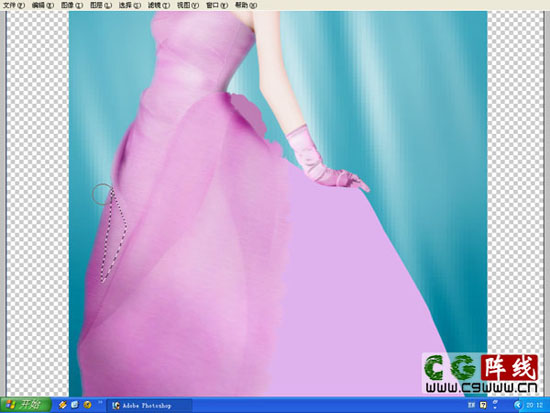The height and width of the screenshot is (413, 550).
Task: Expand the quick launch overflow chevron
Action: (100, 402)
